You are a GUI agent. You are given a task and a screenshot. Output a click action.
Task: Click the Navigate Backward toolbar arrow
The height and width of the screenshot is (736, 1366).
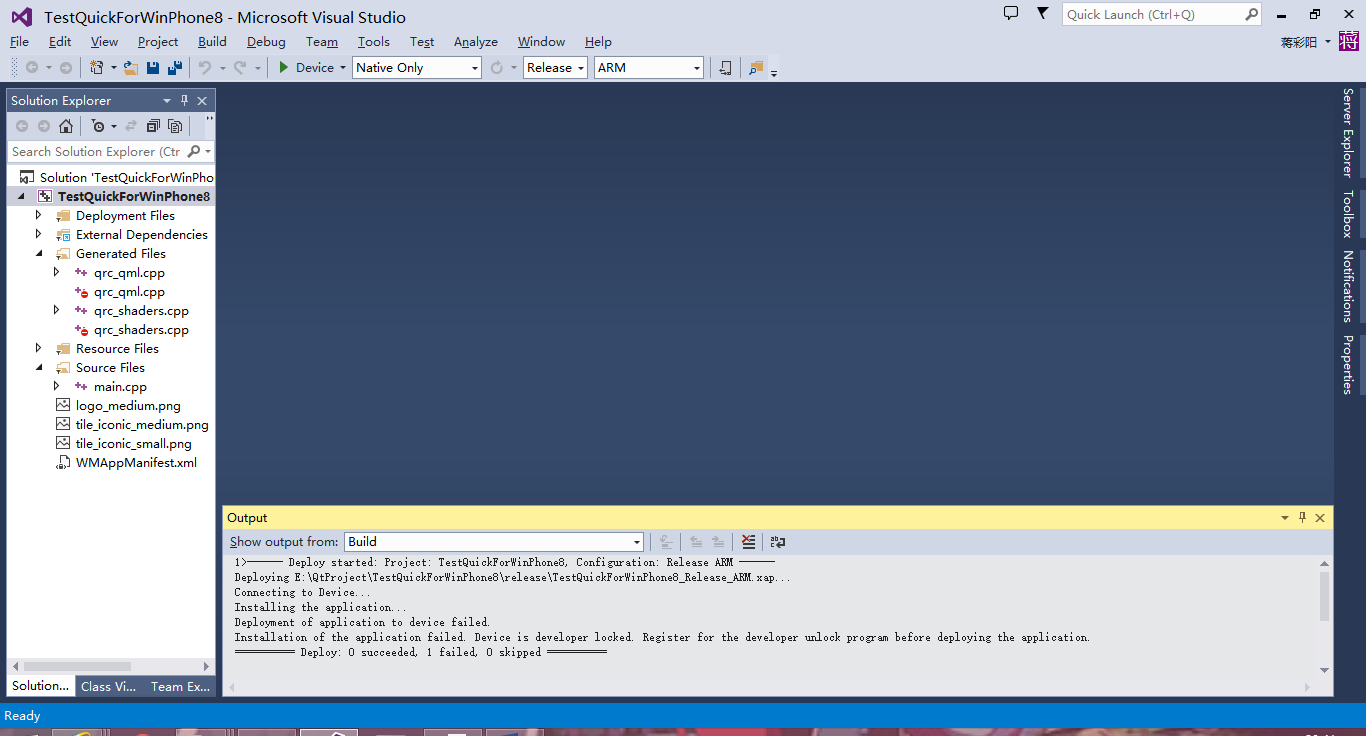(x=32, y=68)
